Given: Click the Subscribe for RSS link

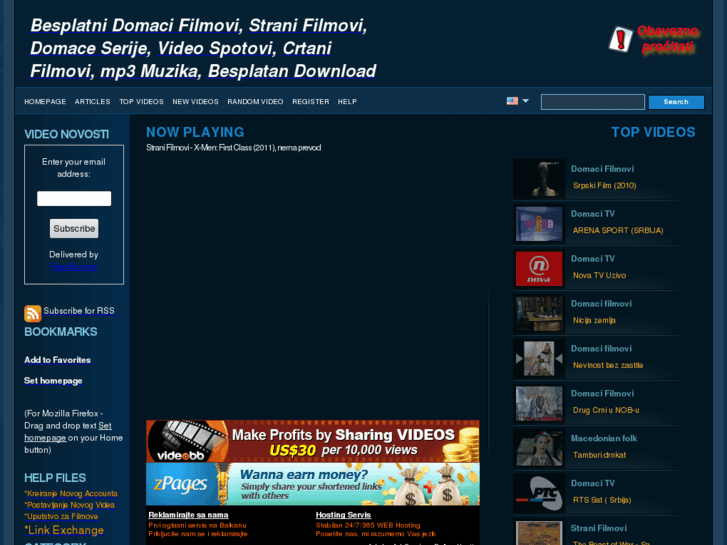Looking at the screenshot, I should (x=79, y=311).
